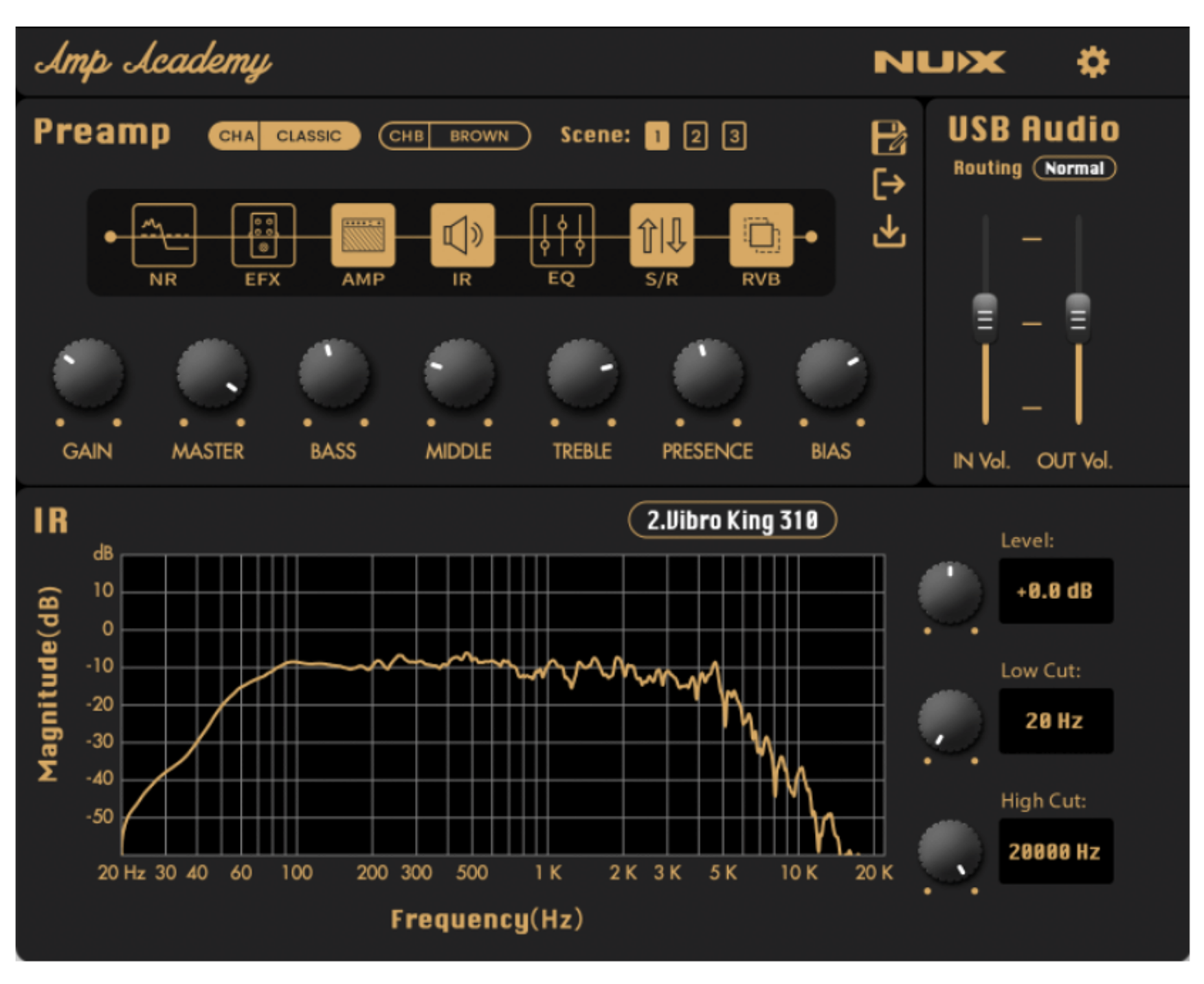Select the EQ block icon
1204x984 pixels.
[562, 236]
